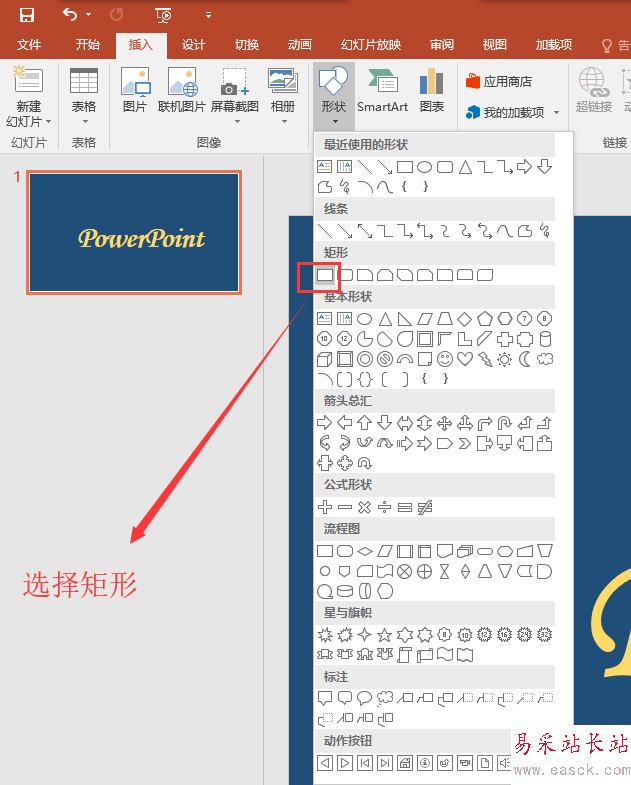Select the right arrow in 箭头总汇
Image resolution: width=631 pixels, height=785 pixels.
tap(325, 423)
